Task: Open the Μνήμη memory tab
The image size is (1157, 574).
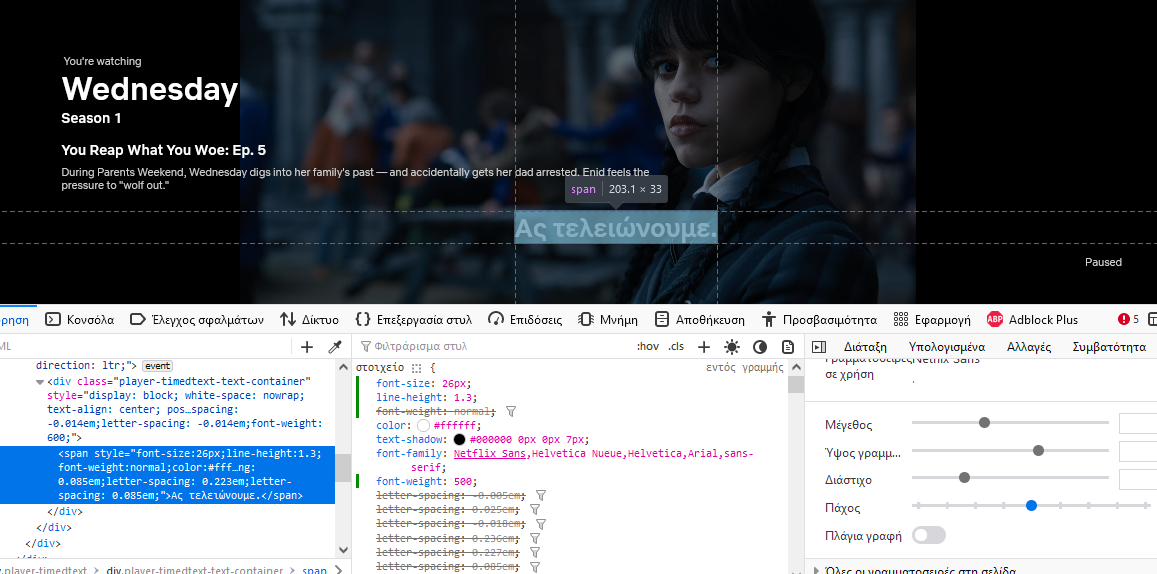Action: coord(608,319)
